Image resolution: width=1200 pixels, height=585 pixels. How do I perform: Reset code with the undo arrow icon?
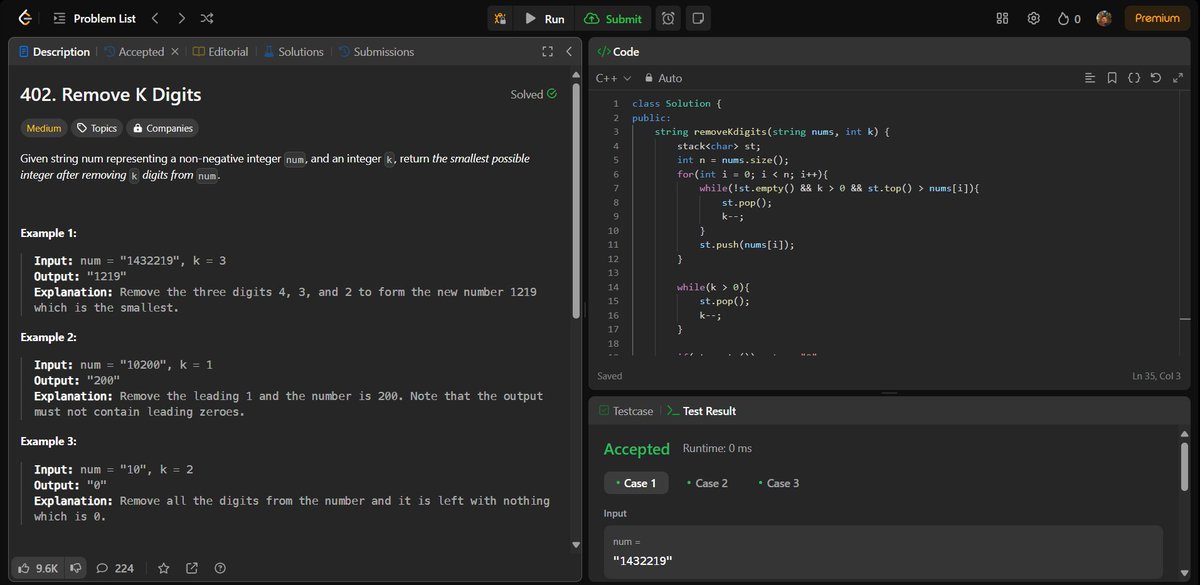coord(1155,78)
